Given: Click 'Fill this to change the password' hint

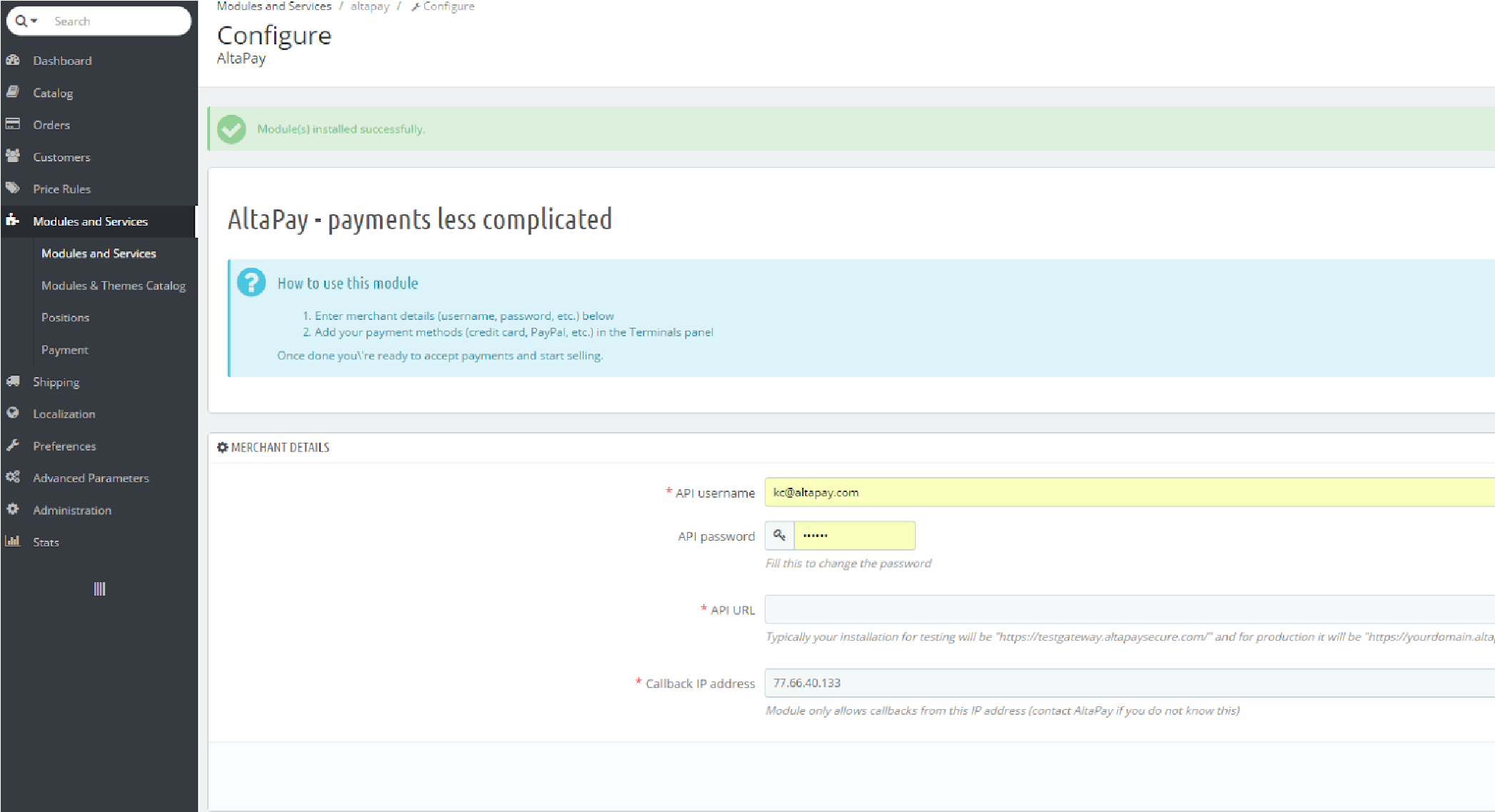Looking at the screenshot, I should [x=848, y=563].
